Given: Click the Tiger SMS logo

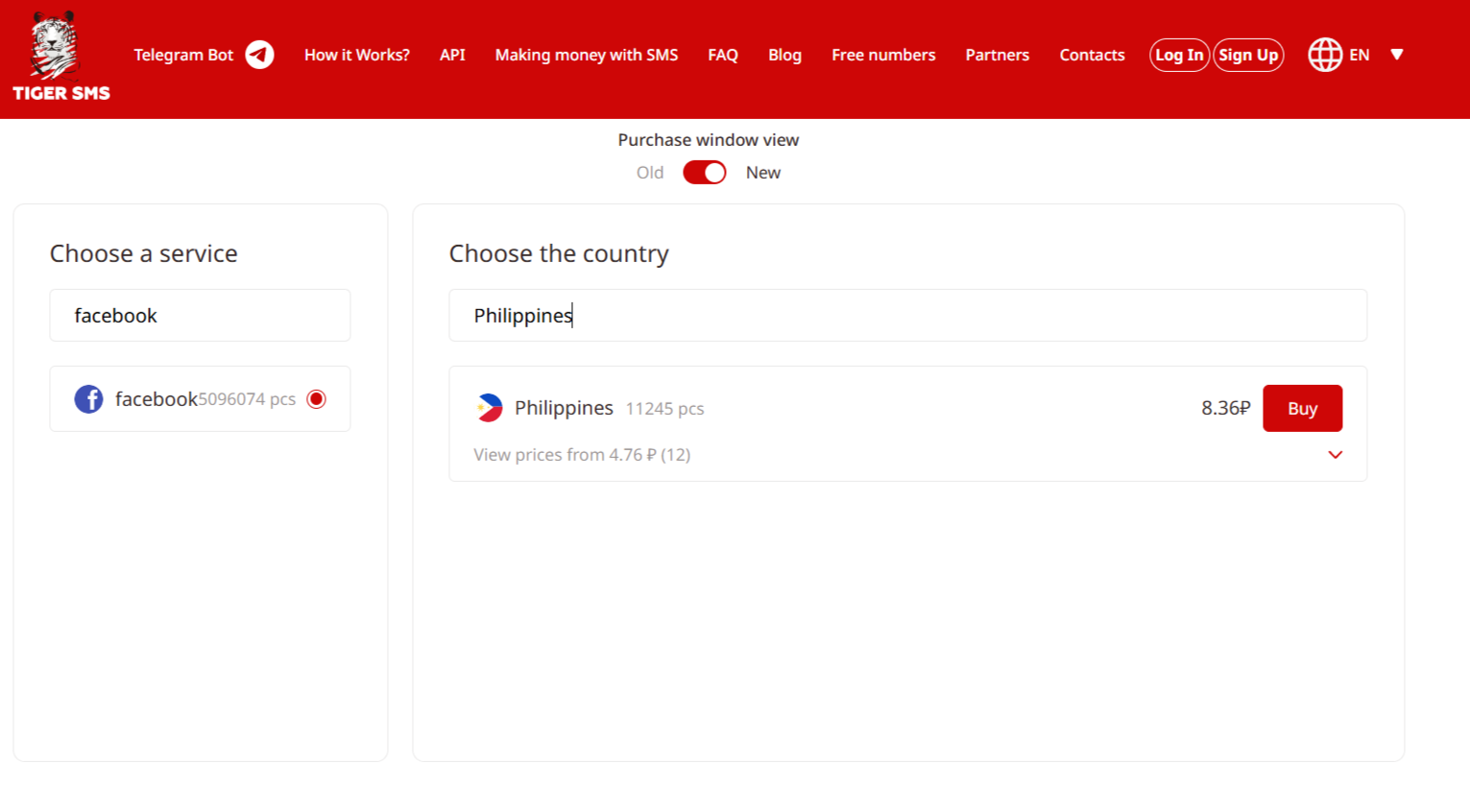Looking at the screenshot, I should coord(61,56).
